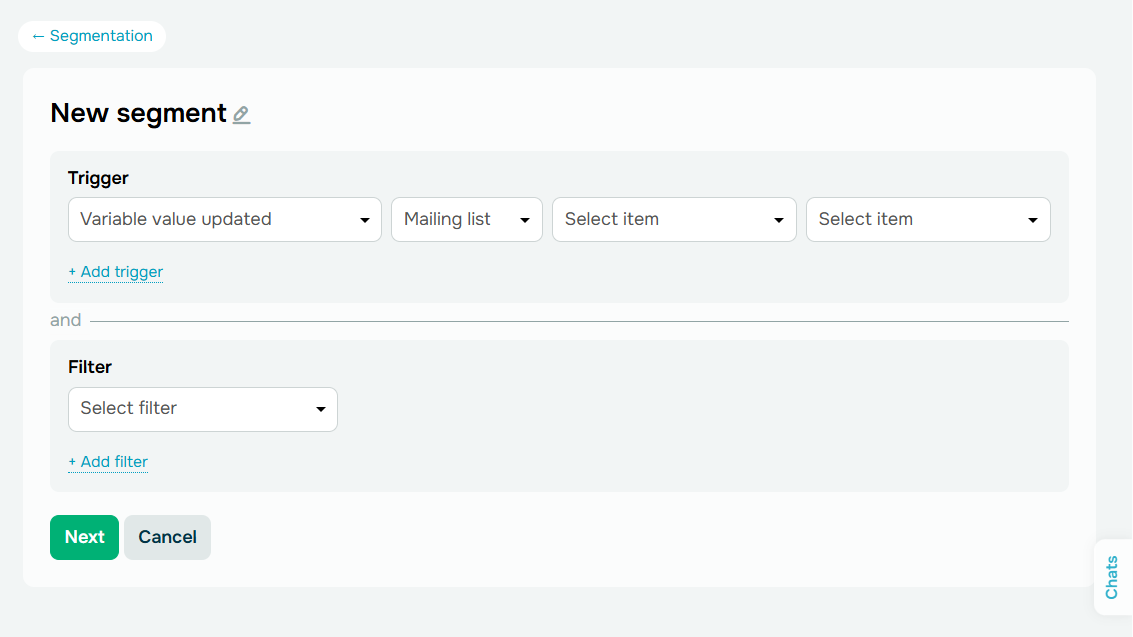Proceed with the Next button

85,537
